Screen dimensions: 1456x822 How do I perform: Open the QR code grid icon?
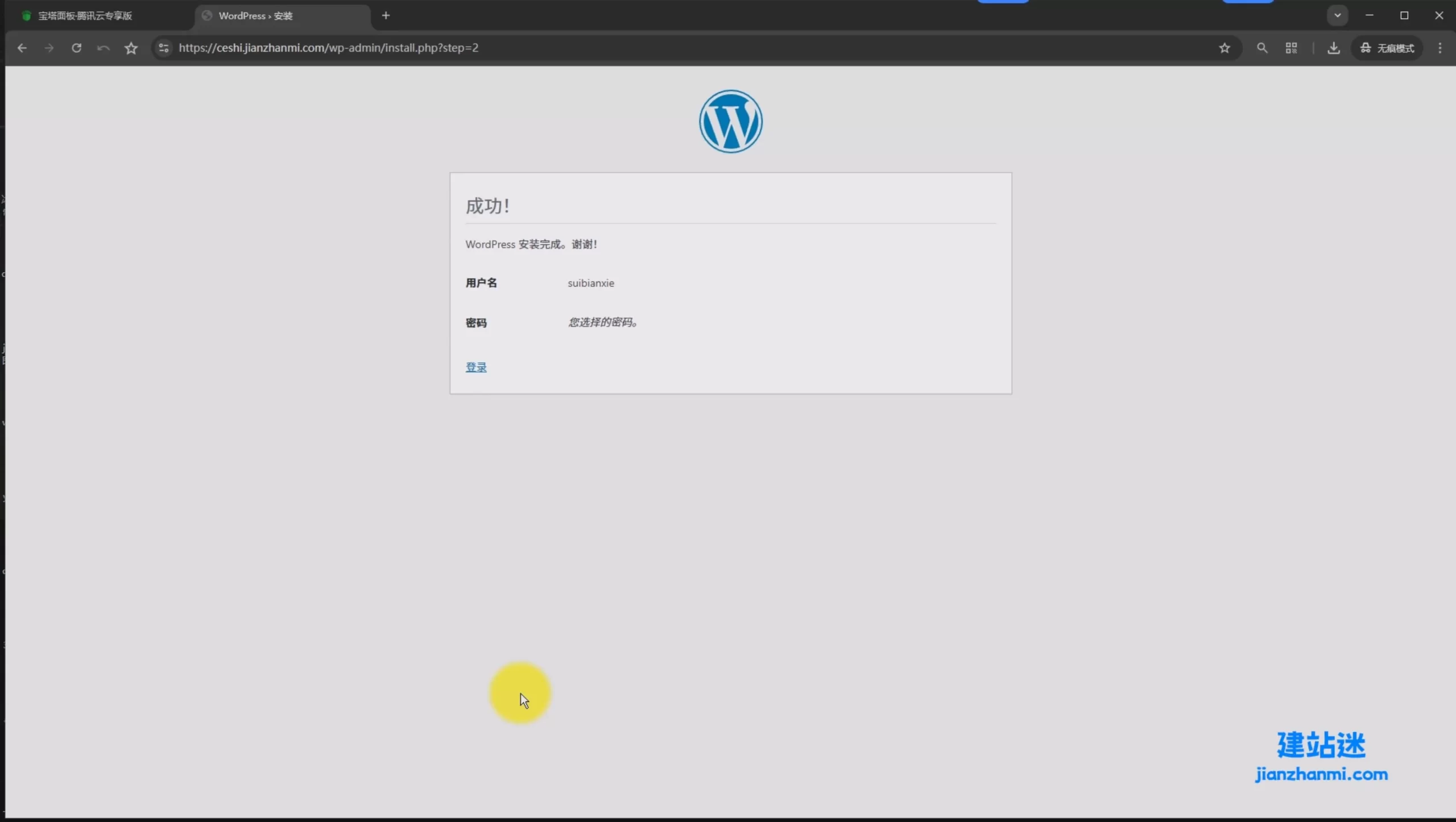(x=1291, y=48)
